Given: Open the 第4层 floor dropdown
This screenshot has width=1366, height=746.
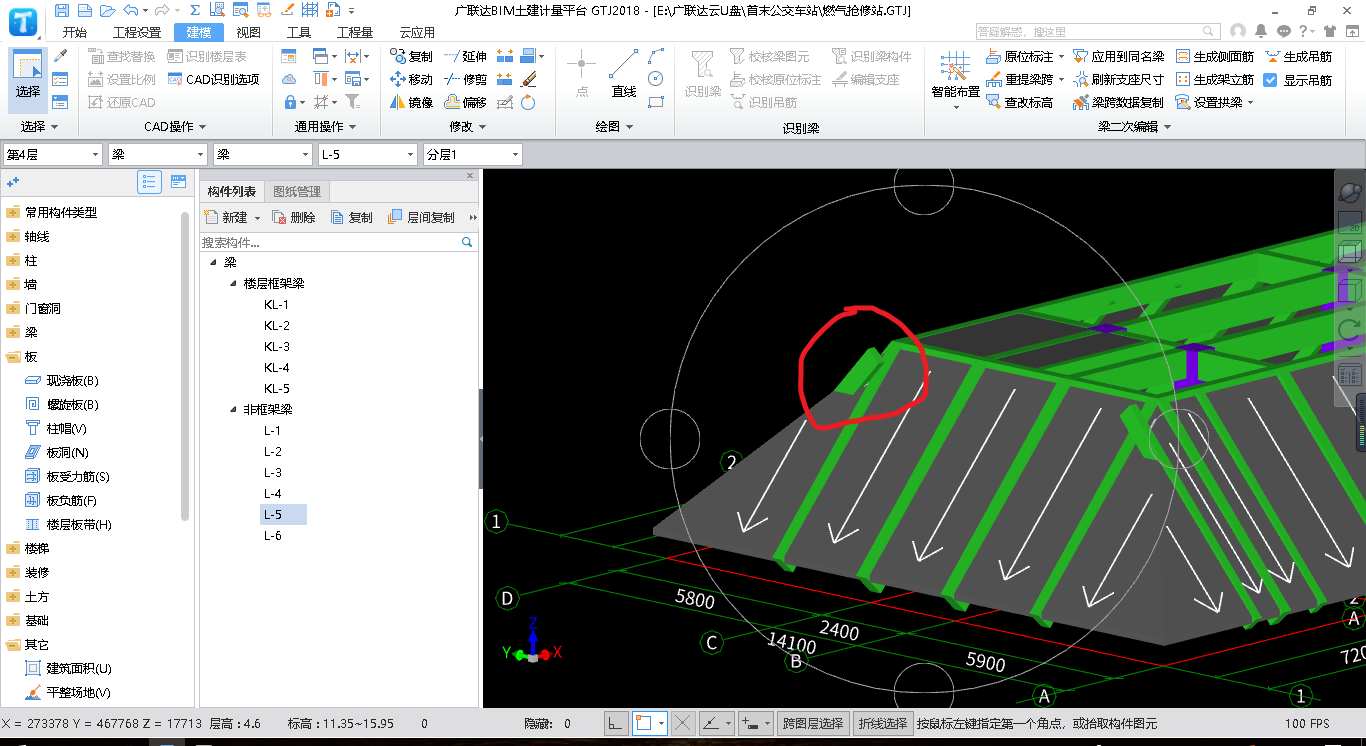Looking at the screenshot, I should click(x=53, y=154).
